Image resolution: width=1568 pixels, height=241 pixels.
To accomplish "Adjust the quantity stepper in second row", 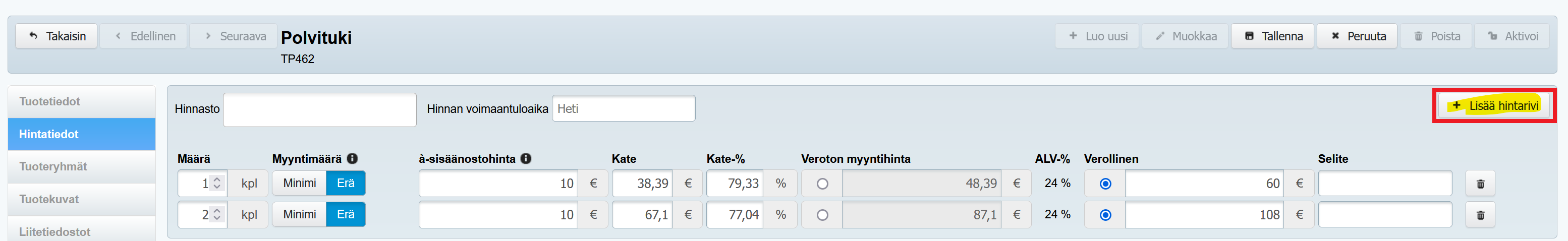I will [x=217, y=214].
